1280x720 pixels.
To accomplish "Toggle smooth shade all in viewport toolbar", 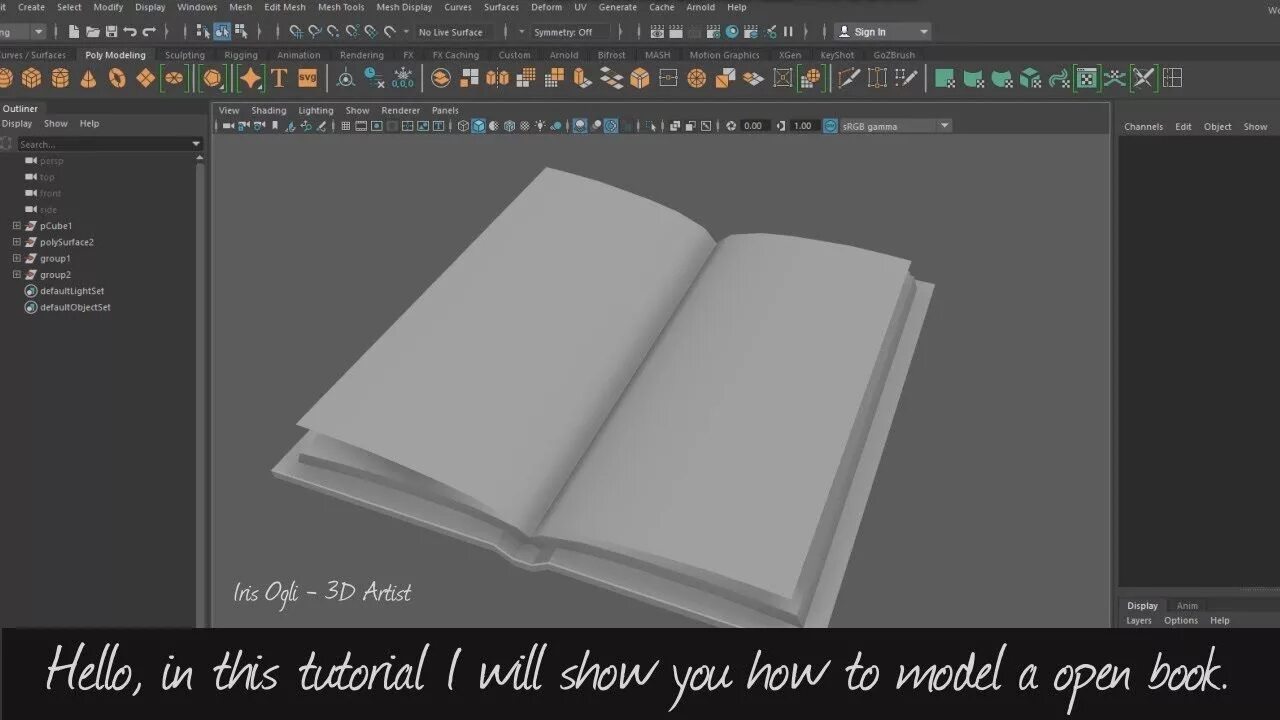I will [478, 126].
